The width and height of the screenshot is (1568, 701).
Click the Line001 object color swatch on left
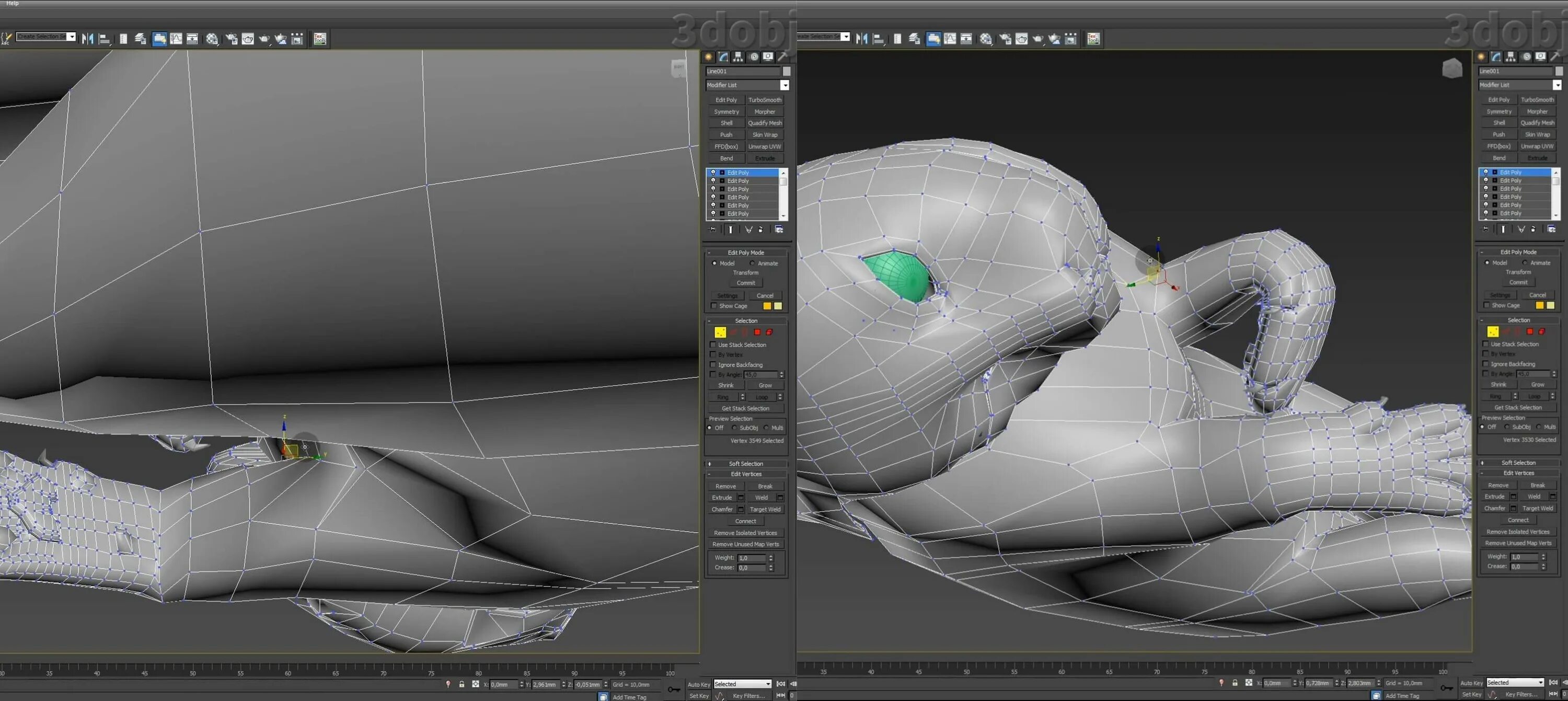coord(787,71)
